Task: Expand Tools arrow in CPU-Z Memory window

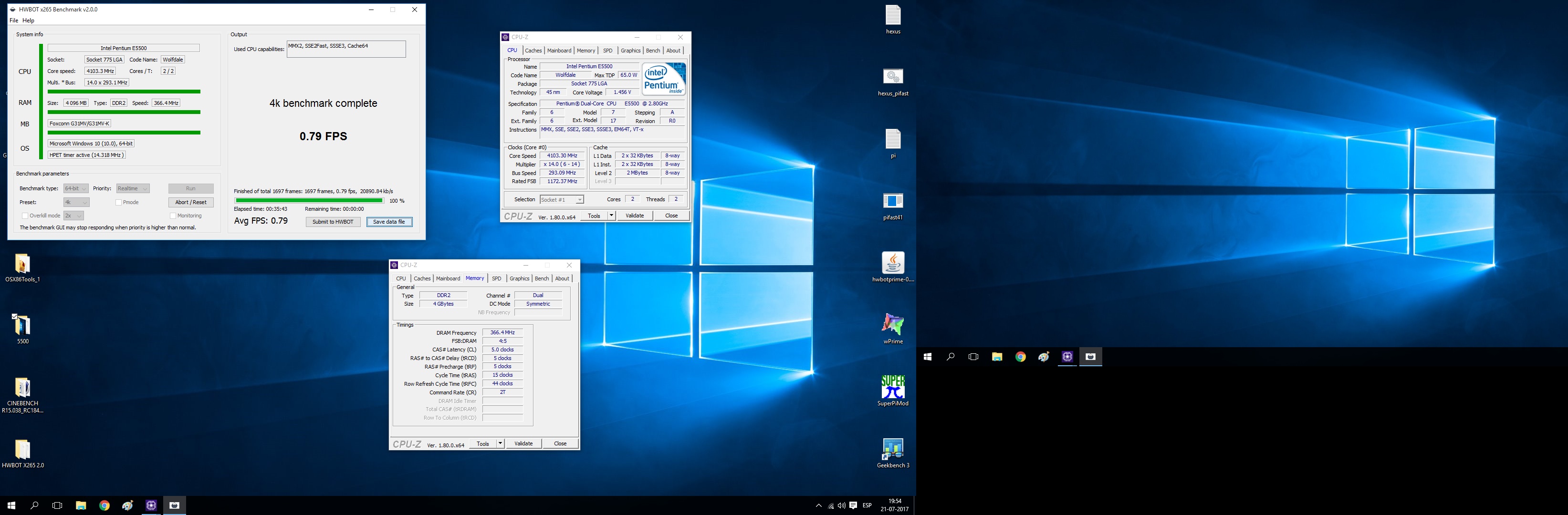Action: 501,444
